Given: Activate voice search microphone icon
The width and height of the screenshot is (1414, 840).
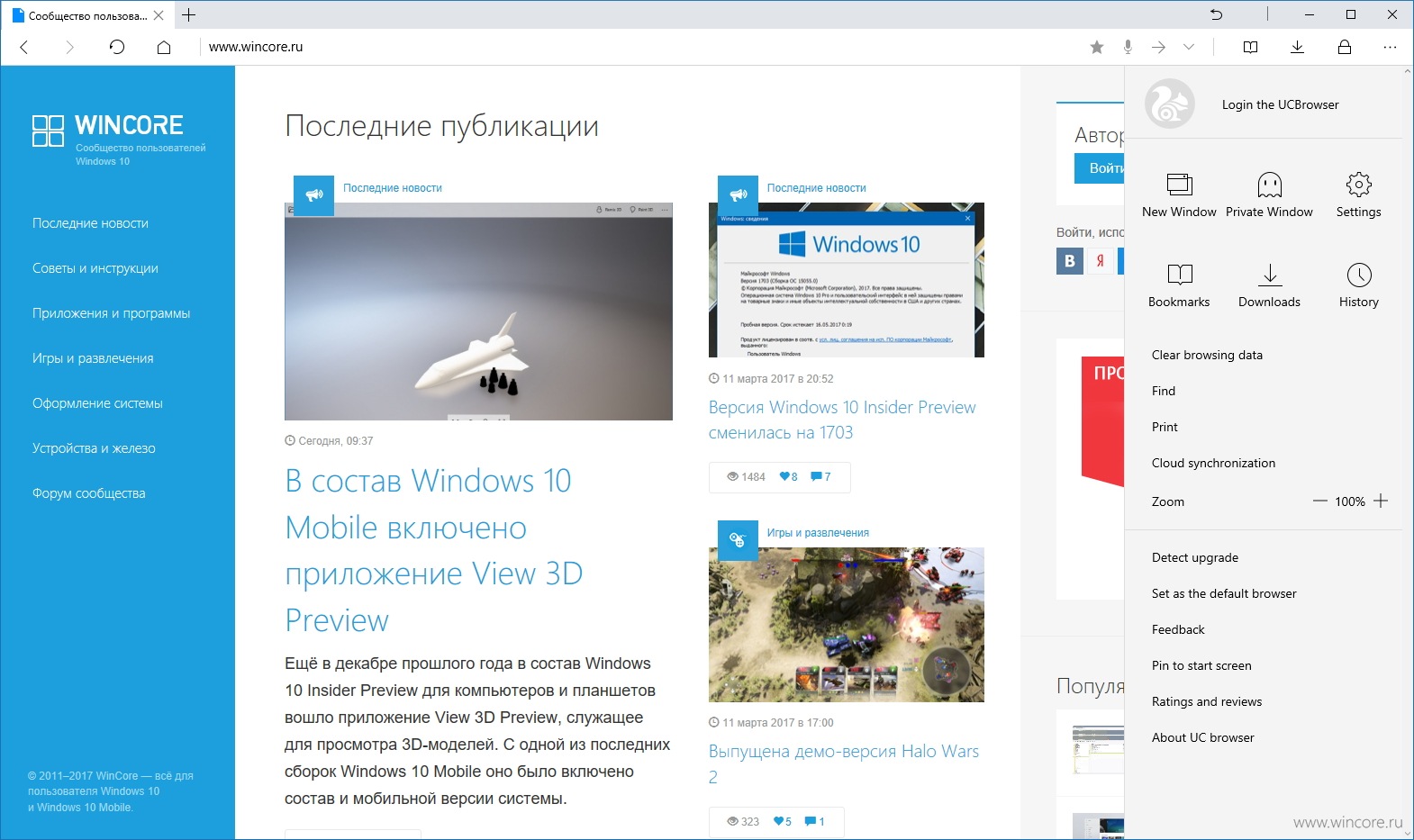Looking at the screenshot, I should [1128, 47].
